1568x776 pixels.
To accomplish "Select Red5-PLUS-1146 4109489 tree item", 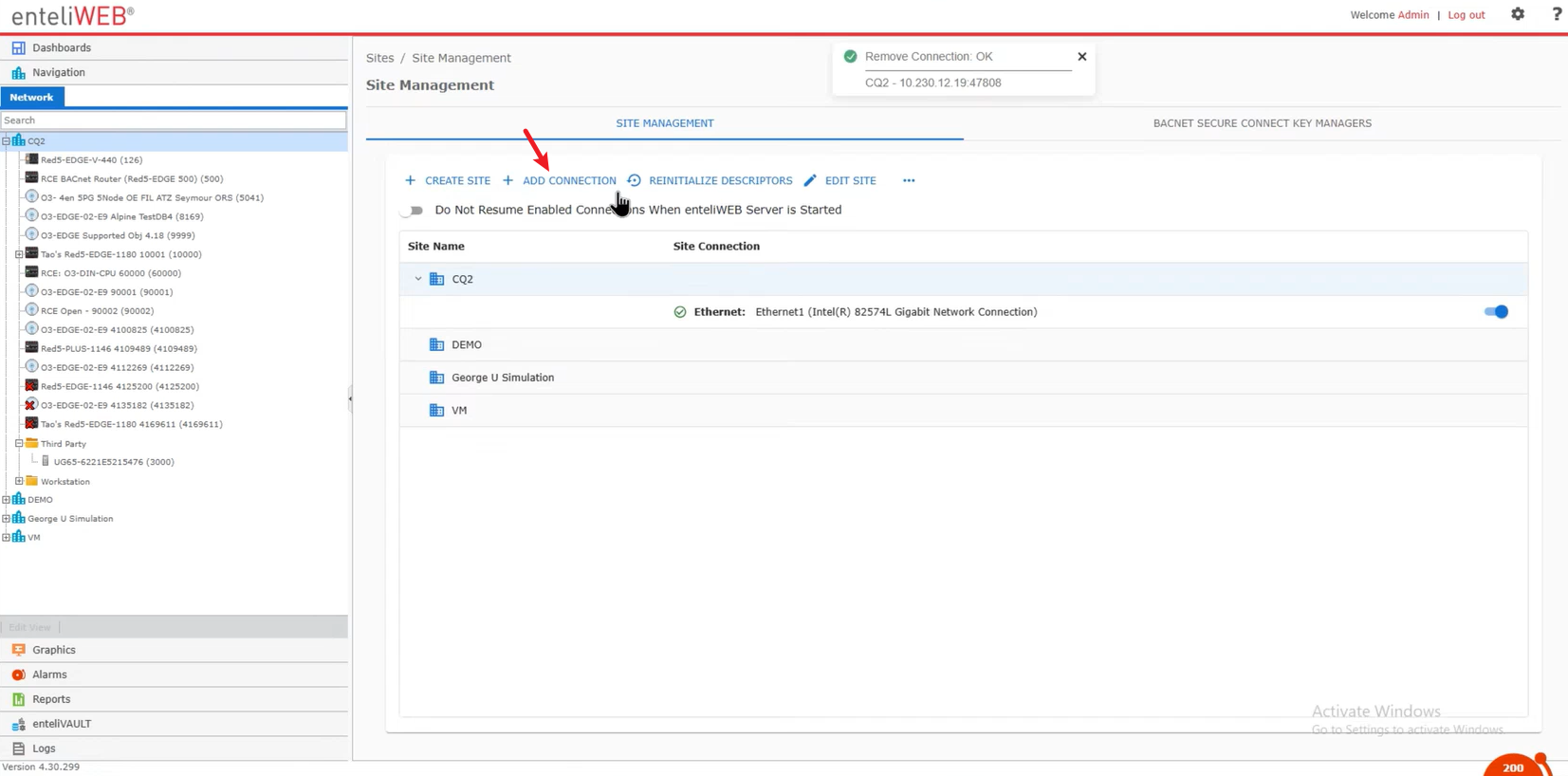I will point(119,348).
